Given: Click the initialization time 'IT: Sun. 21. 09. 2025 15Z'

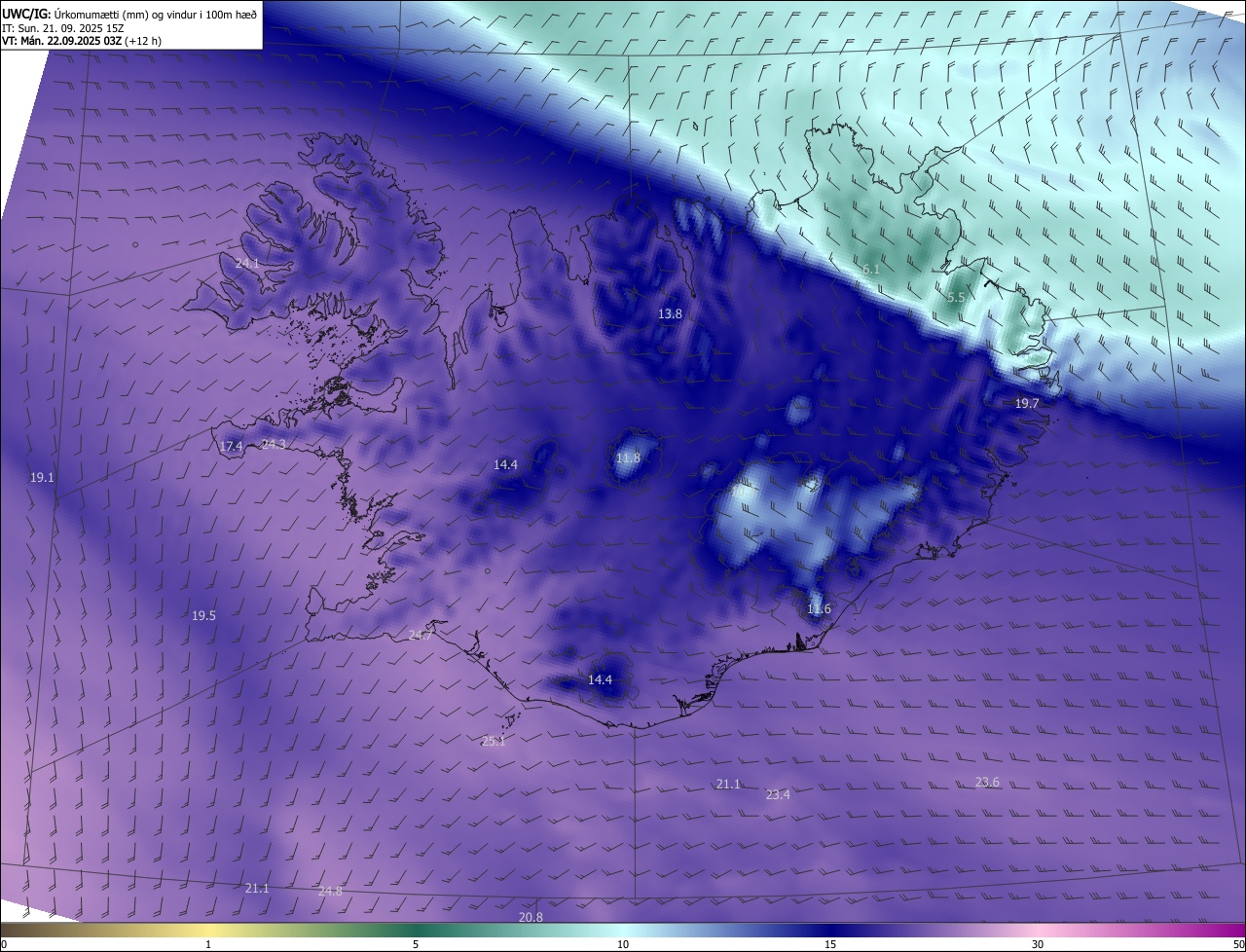Looking at the screenshot, I should point(64,28).
